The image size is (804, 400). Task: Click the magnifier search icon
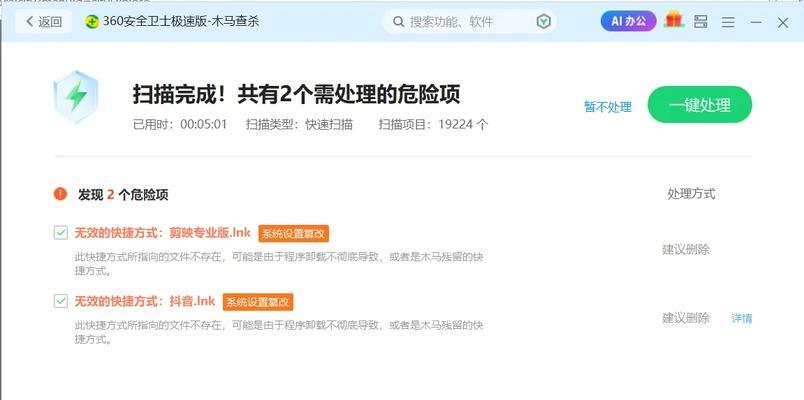coord(398,22)
